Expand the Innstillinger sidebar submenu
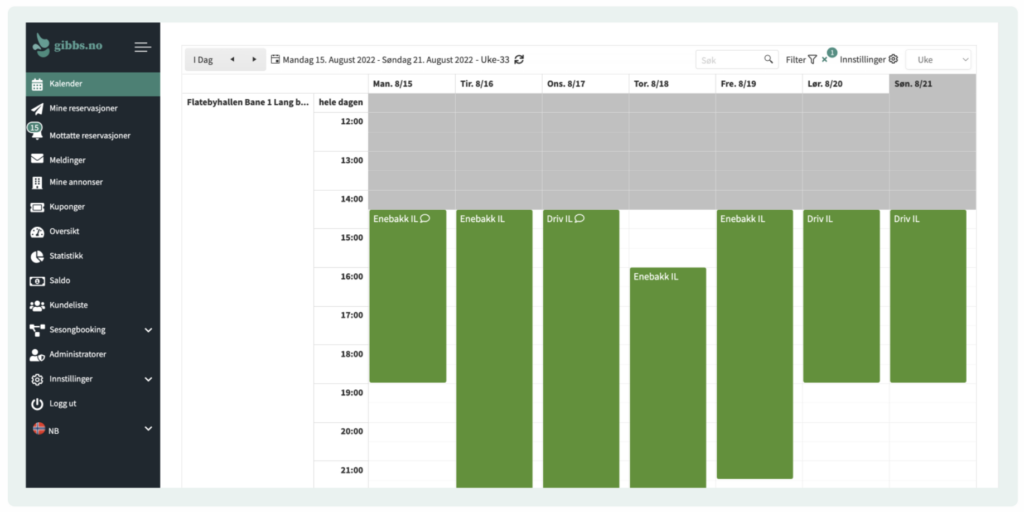 [x=148, y=379]
